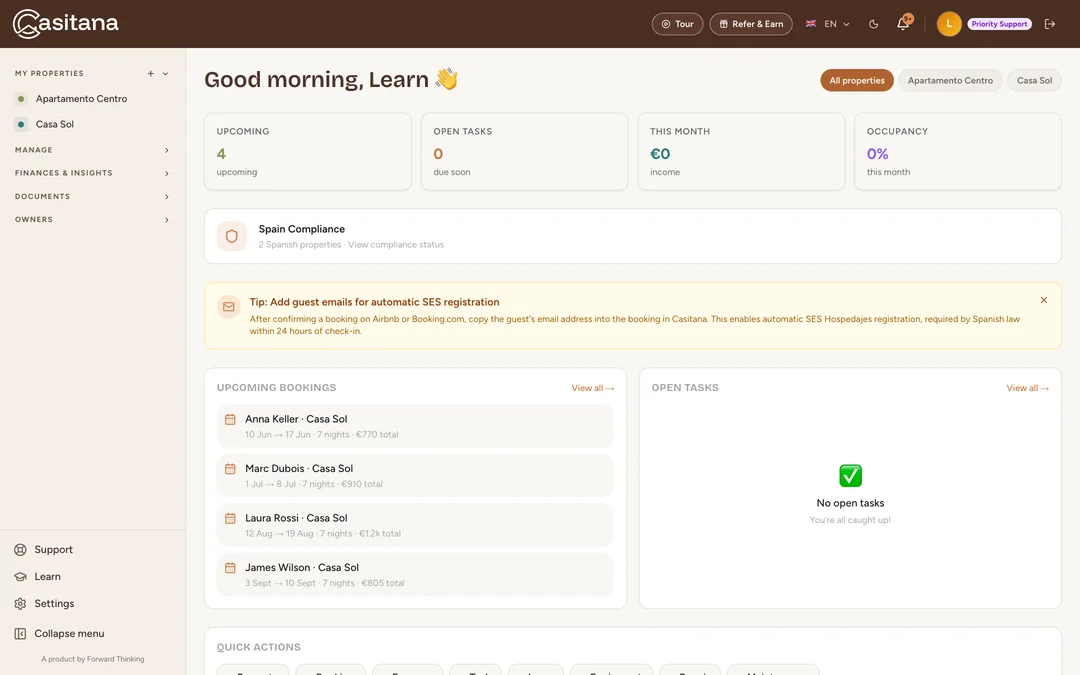Viewport: 1080px width, 675px height.
Task: Click calendar icon of Marc Dubois booking
Action: [x=230, y=469]
